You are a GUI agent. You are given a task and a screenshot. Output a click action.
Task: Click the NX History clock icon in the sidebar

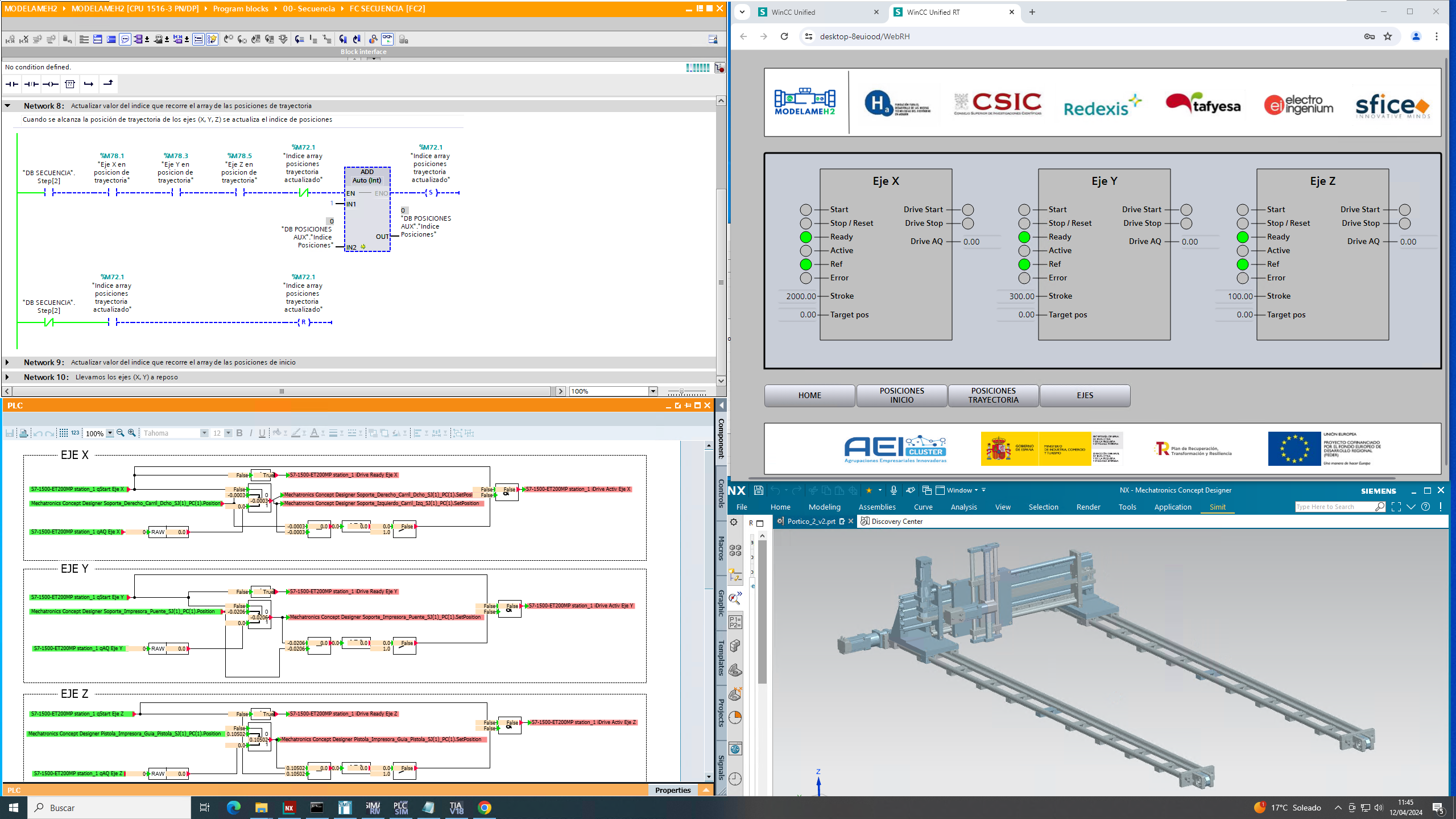tap(735, 779)
